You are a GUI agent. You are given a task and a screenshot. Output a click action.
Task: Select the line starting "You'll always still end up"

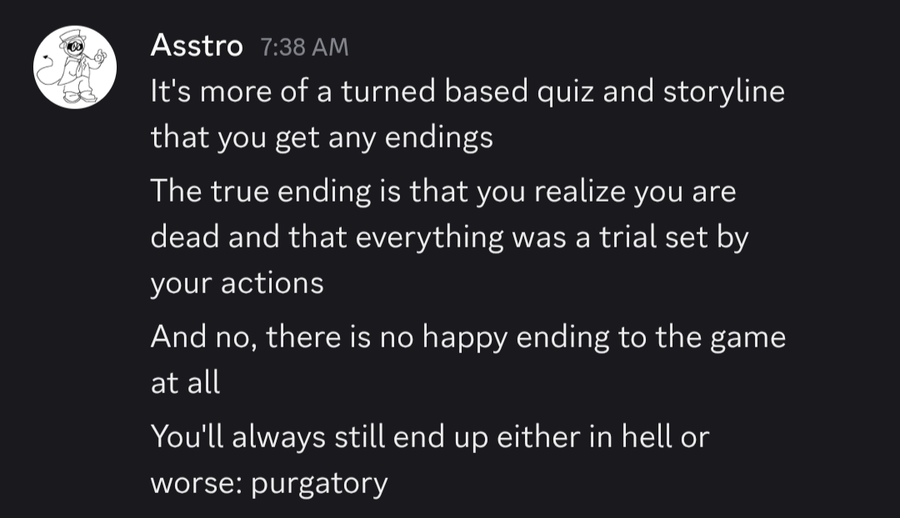point(430,436)
